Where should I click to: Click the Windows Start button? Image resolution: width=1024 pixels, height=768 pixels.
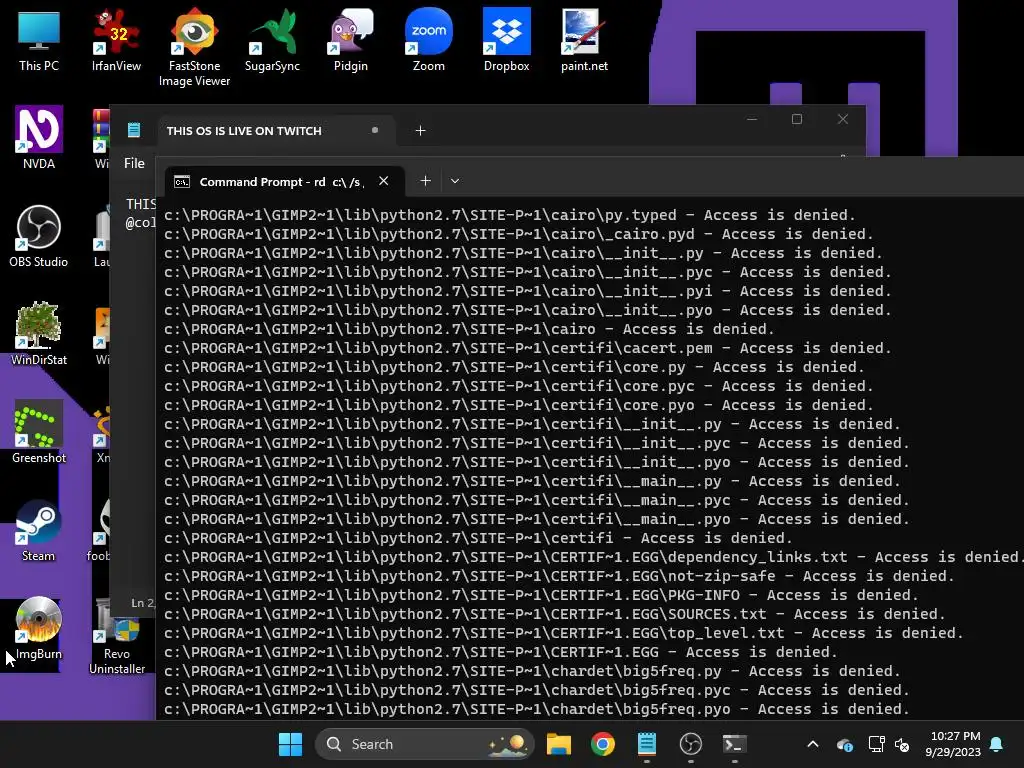click(290, 744)
